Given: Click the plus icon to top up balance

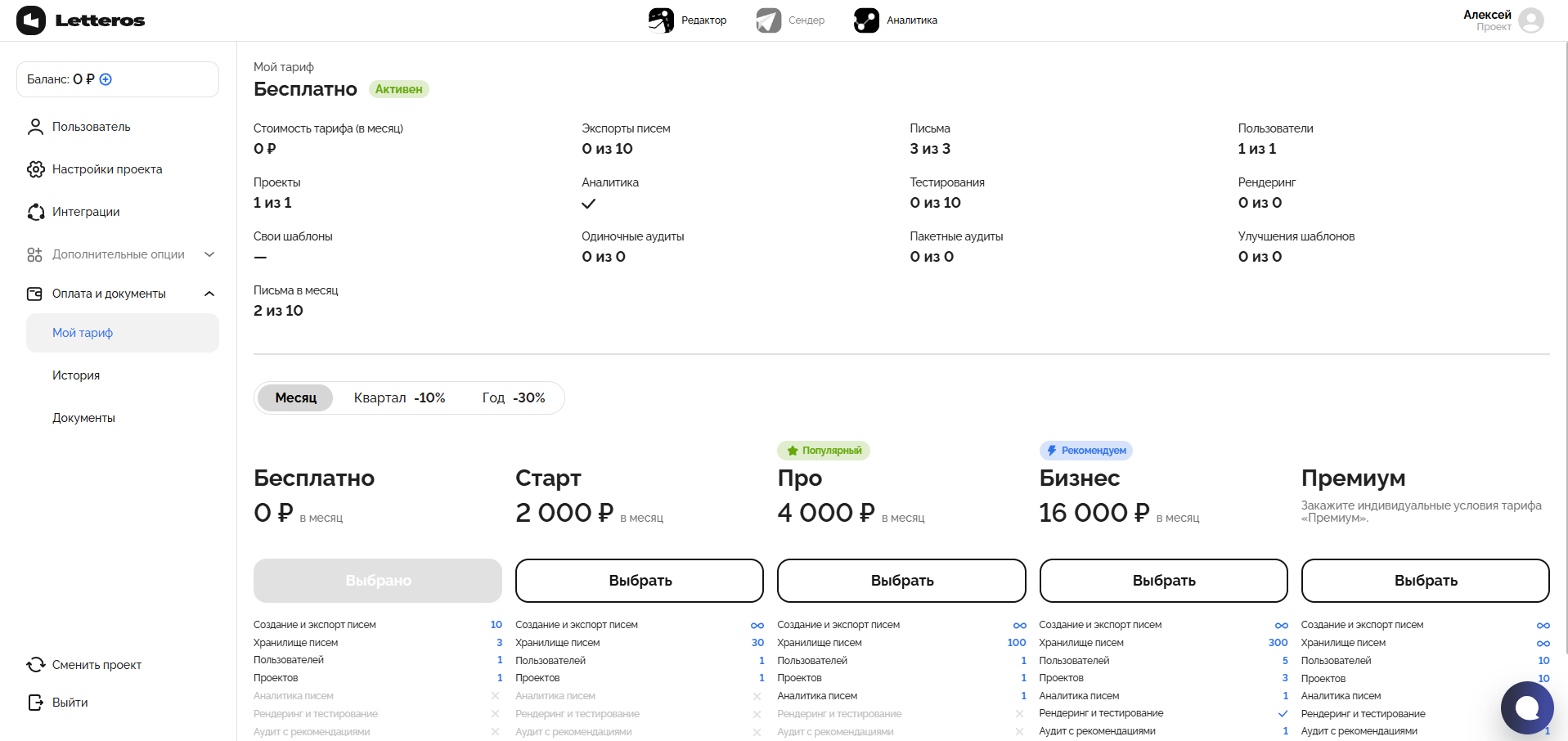Looking at the screenshot, I should point(106,79).
